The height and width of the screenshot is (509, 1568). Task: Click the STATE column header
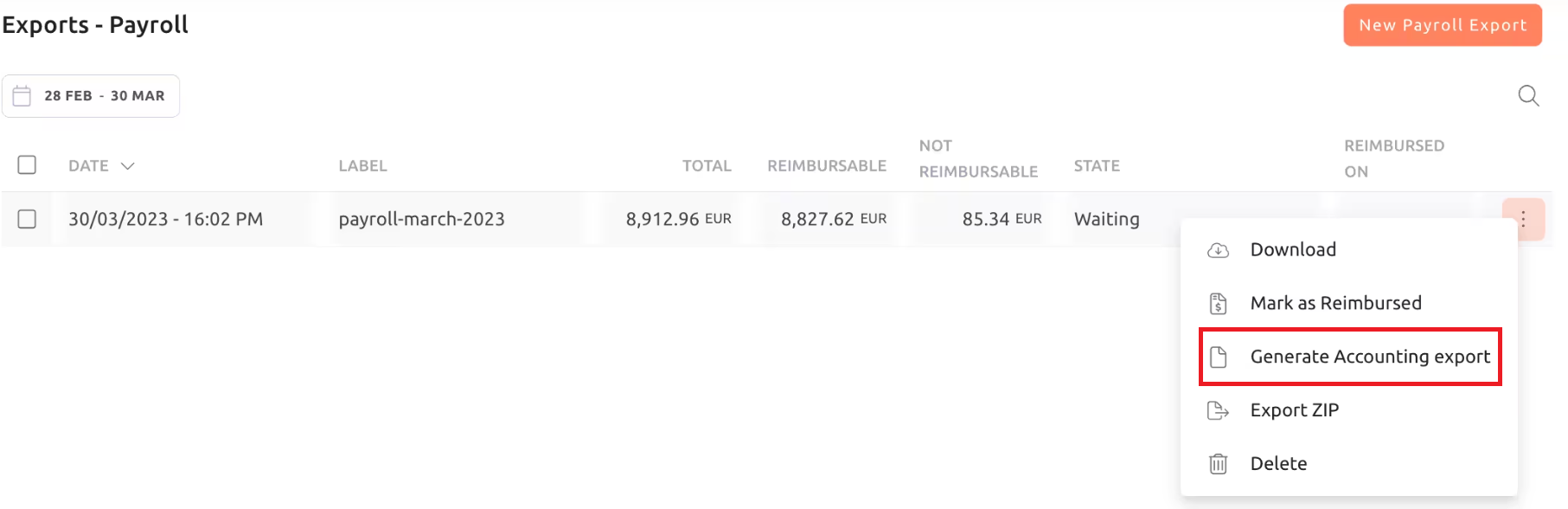1097,165
